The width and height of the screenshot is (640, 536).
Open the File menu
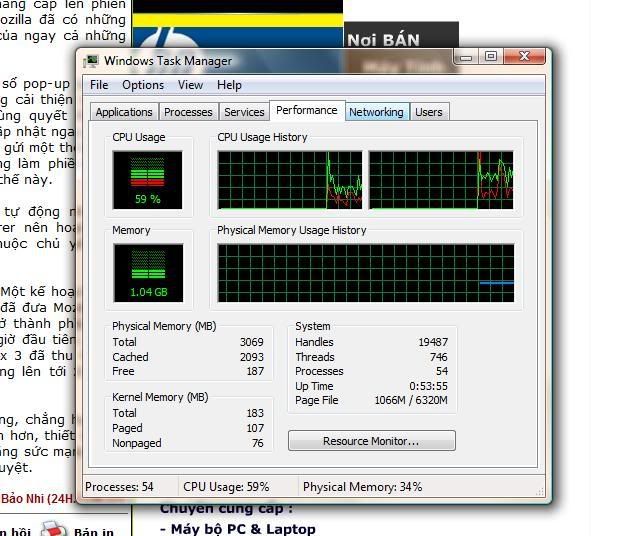pyautogui.click(x=99, y=85)
